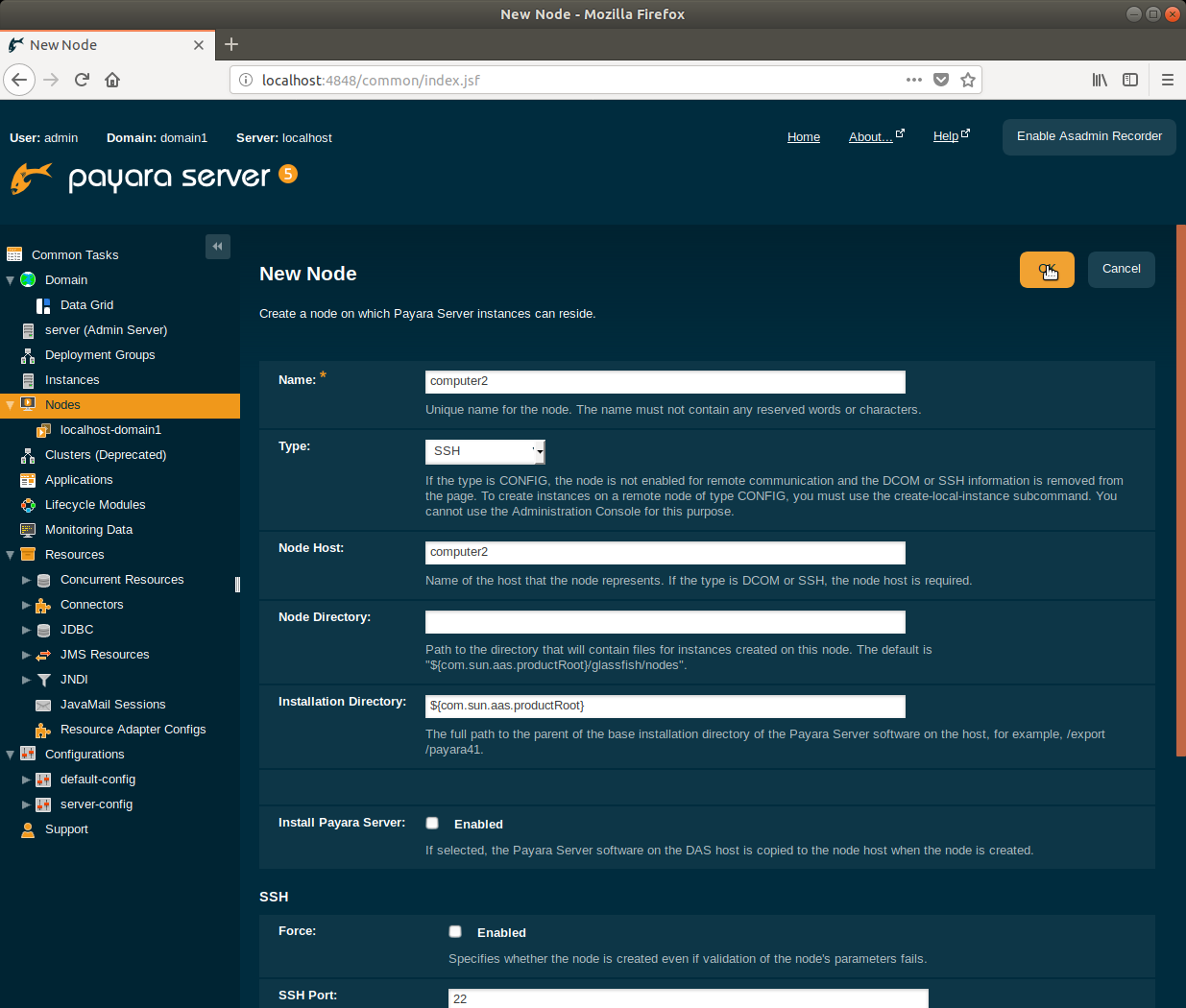Click the node Name input field
This screenshot has height=1008, width=1186.
[x=666, y=382]
